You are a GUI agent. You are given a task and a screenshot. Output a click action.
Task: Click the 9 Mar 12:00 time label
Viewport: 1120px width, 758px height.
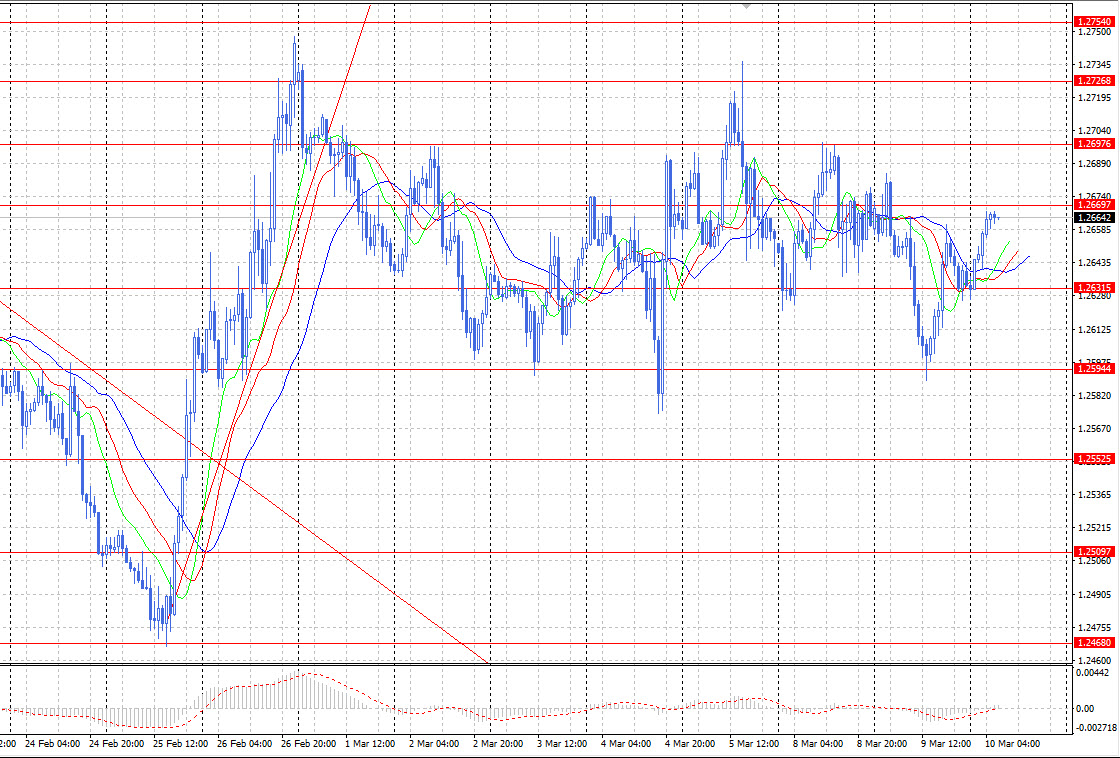click(x=946, y=744)
